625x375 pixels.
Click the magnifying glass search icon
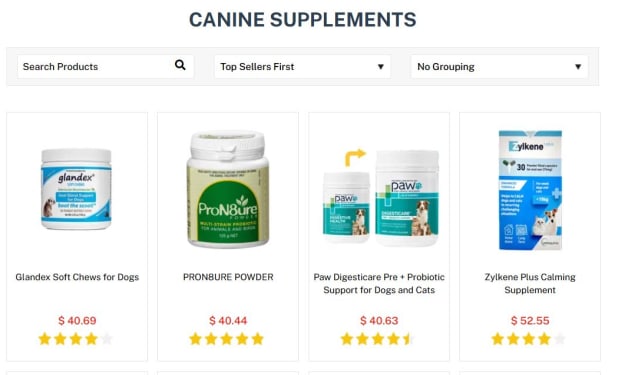click(180, 65)
